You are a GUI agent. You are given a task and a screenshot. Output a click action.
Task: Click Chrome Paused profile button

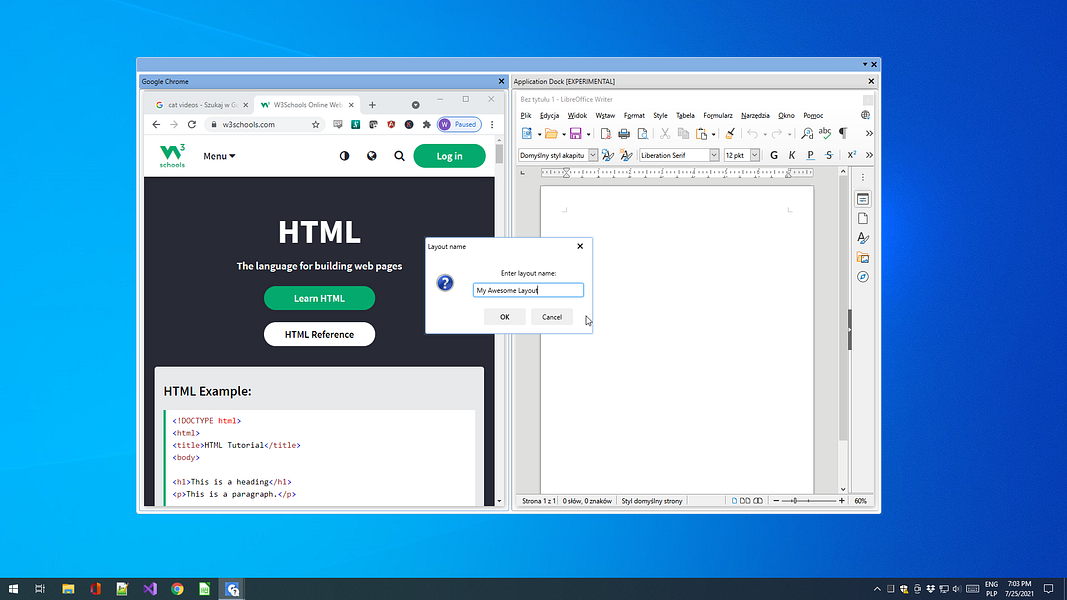(459, 124)
